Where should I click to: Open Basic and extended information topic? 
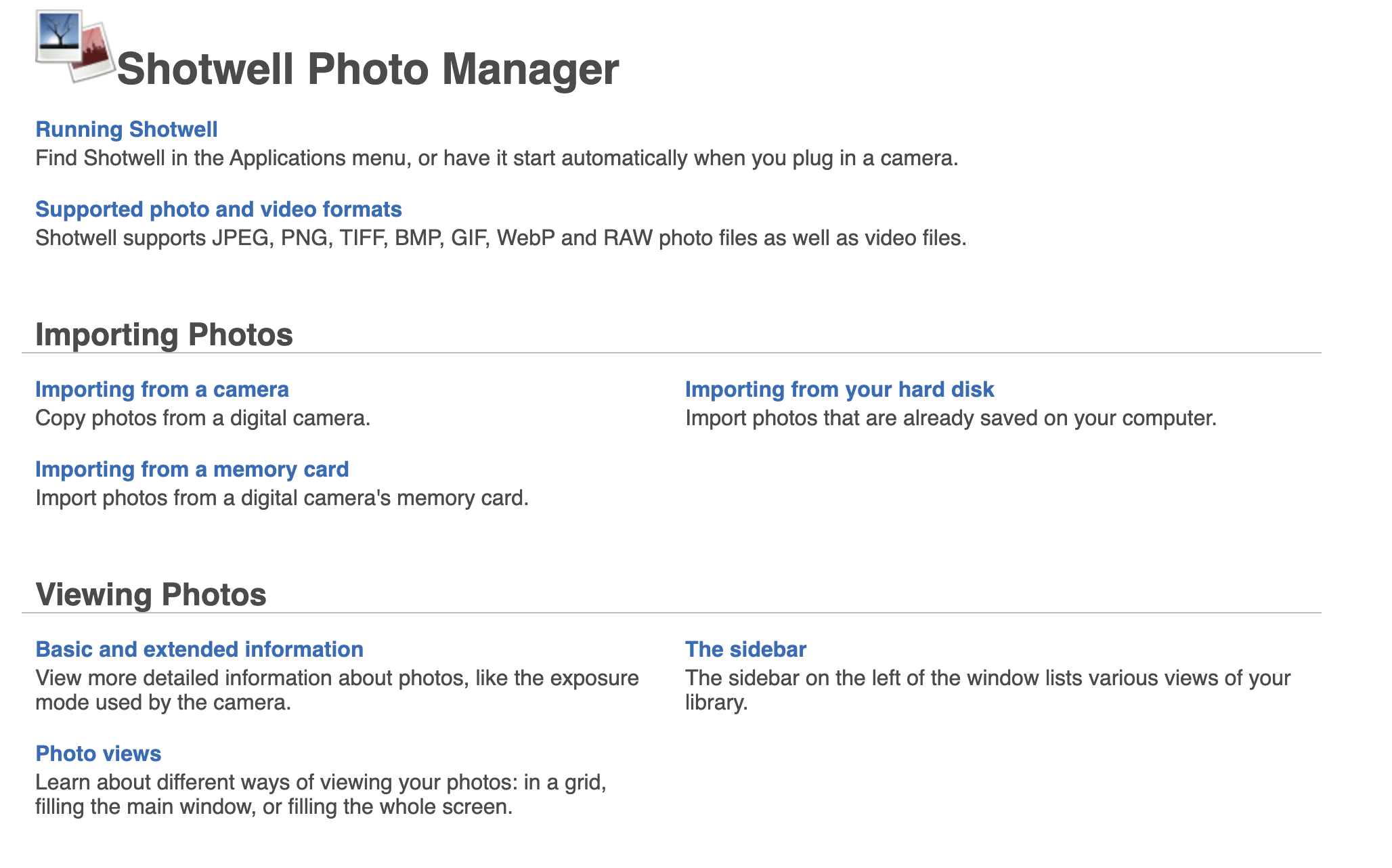(x=199, y=649)
